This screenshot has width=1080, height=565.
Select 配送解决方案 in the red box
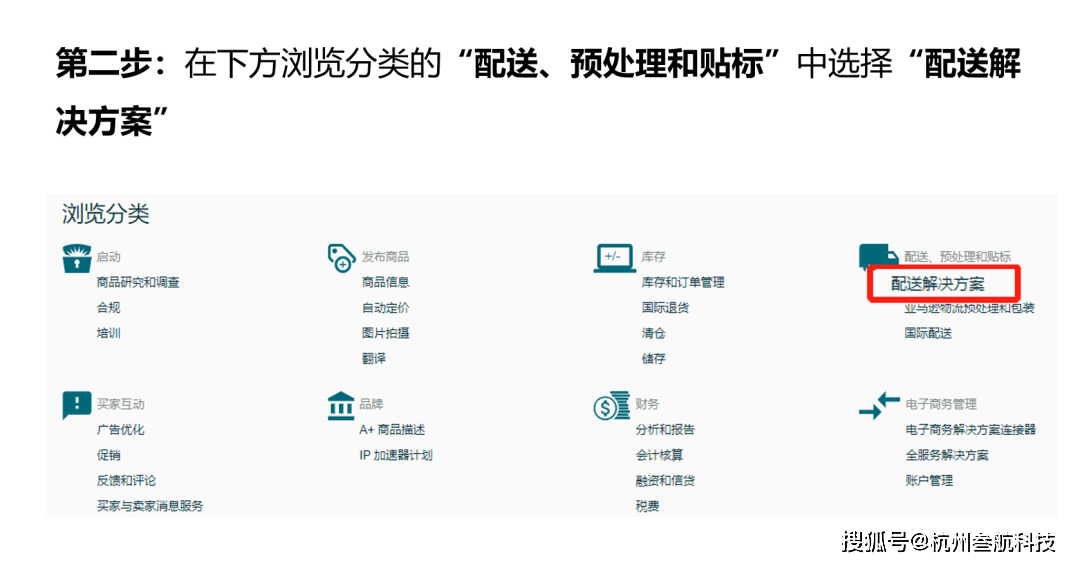tap(937, 284)
